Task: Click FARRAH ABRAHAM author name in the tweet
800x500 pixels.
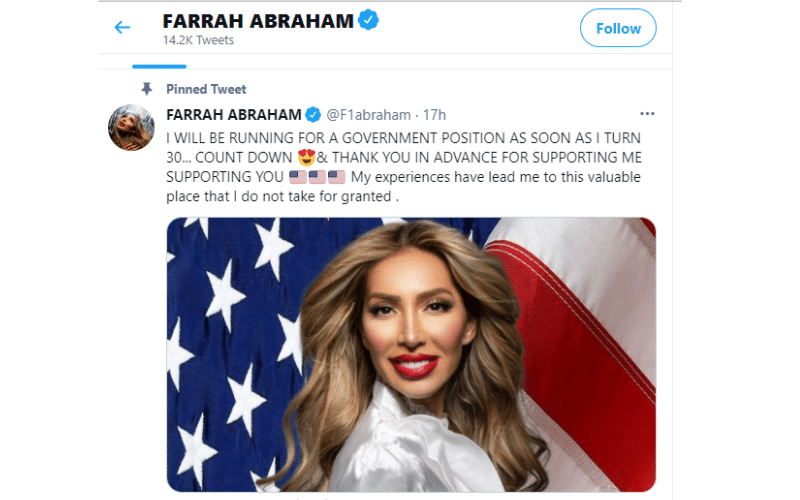Action: pos(234,115)
